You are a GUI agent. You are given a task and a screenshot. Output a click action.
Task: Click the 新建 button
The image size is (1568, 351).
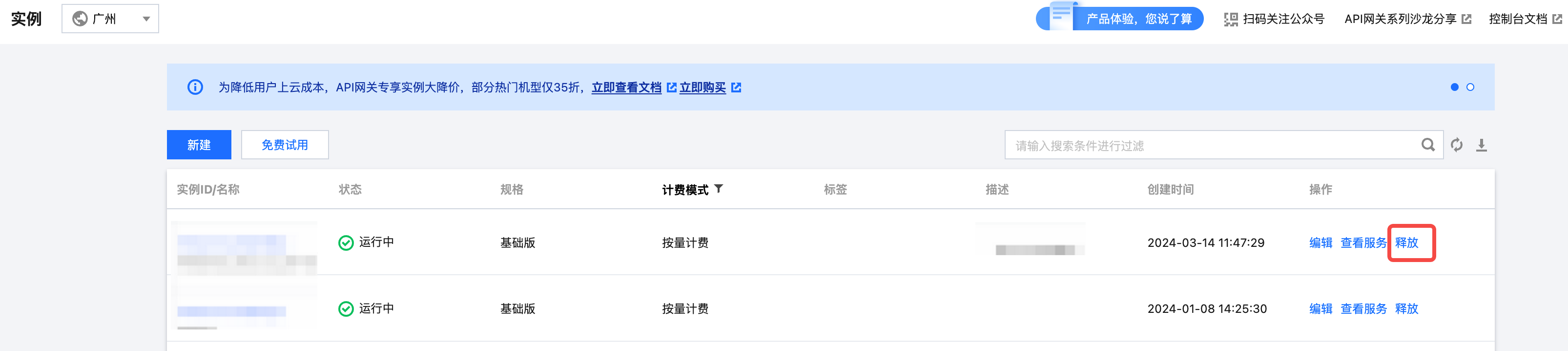click(199, 145)
